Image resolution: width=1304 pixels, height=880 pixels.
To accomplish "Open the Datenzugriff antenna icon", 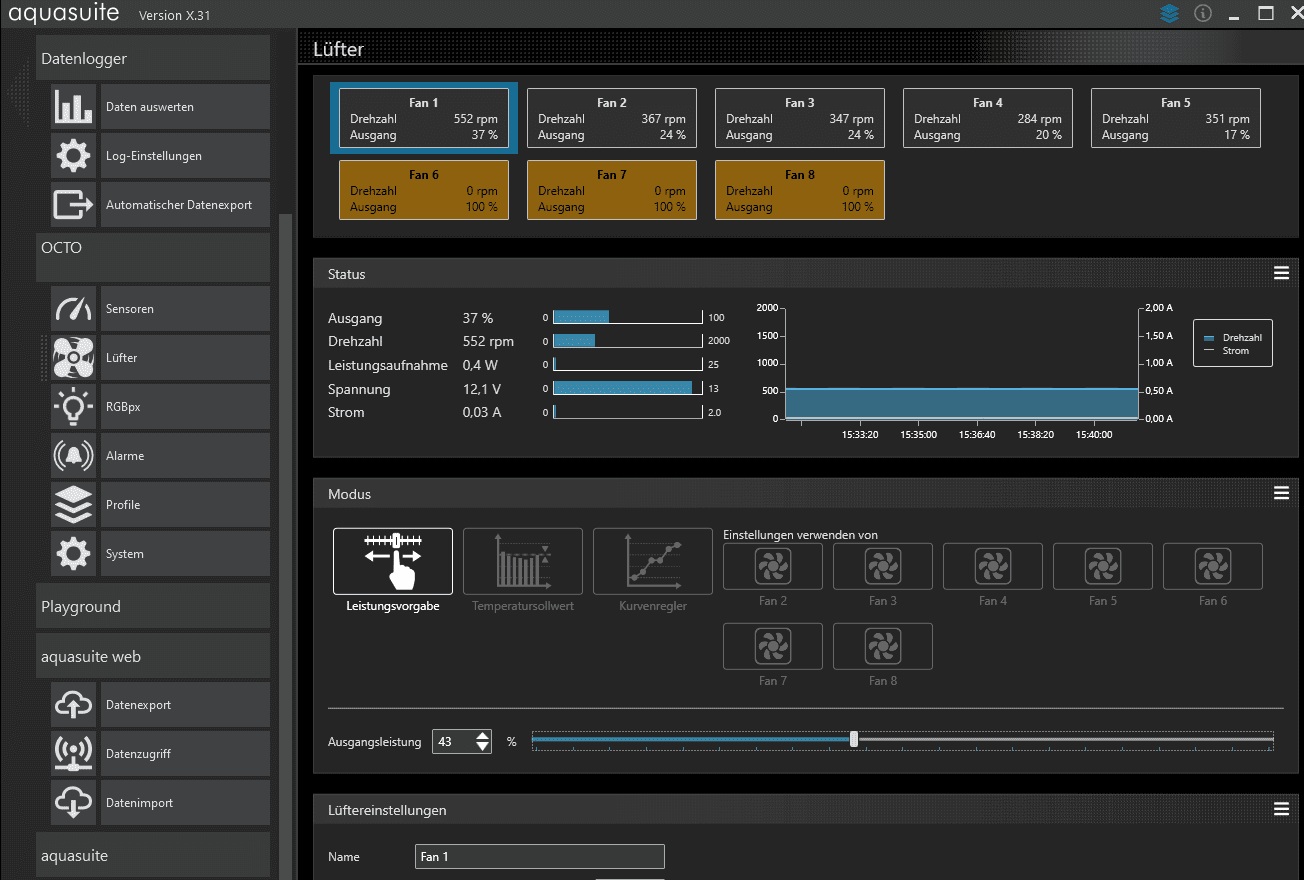I will click(x=73, y=754).
